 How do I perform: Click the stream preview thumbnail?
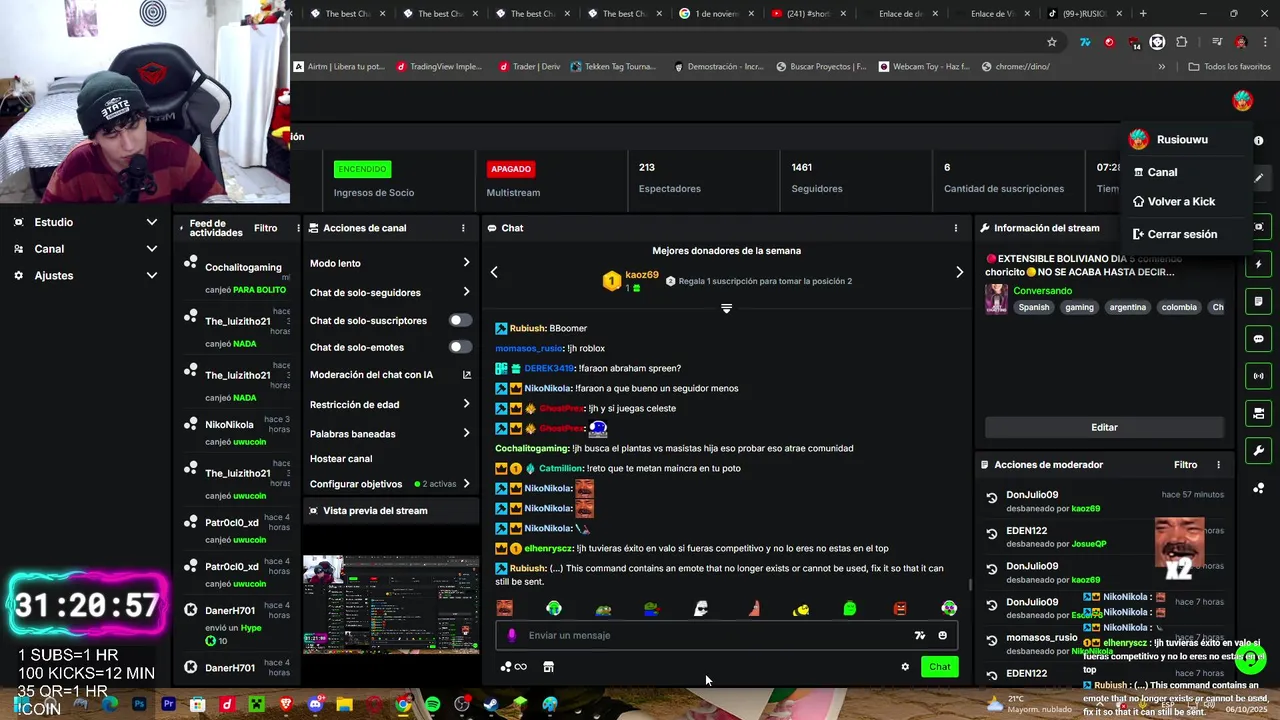coord(391,605)
